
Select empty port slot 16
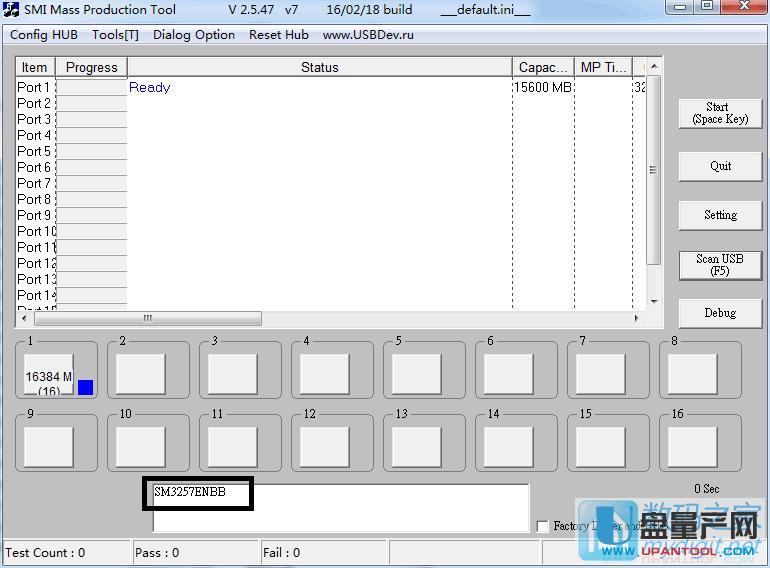(692, 447)
